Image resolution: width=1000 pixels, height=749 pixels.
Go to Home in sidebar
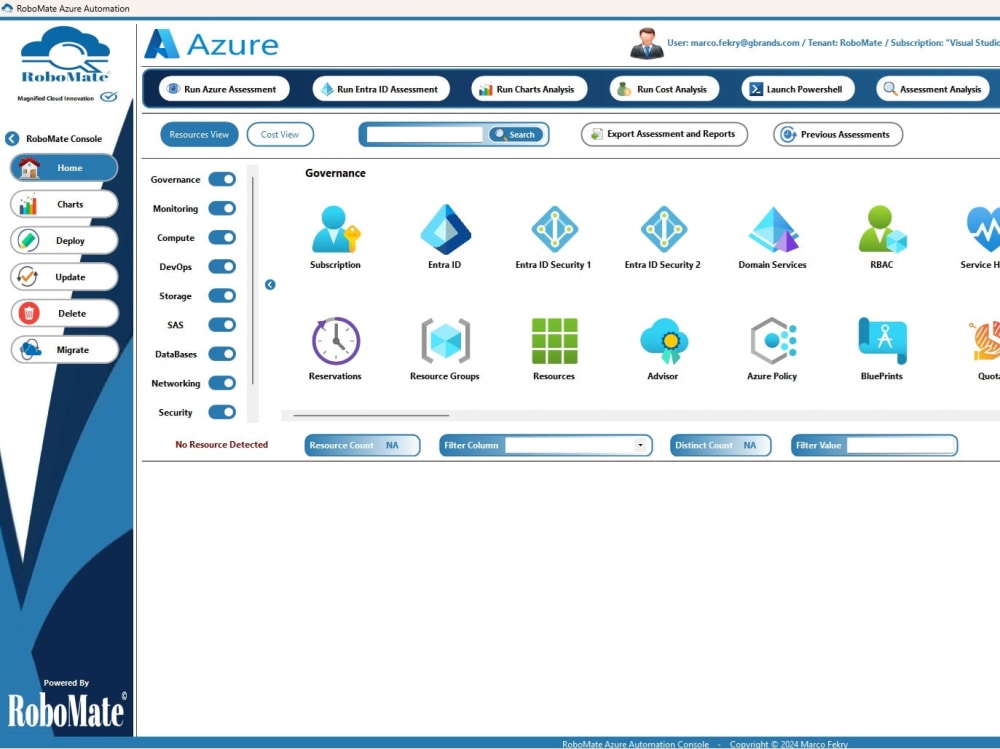(x=64, y=168)
